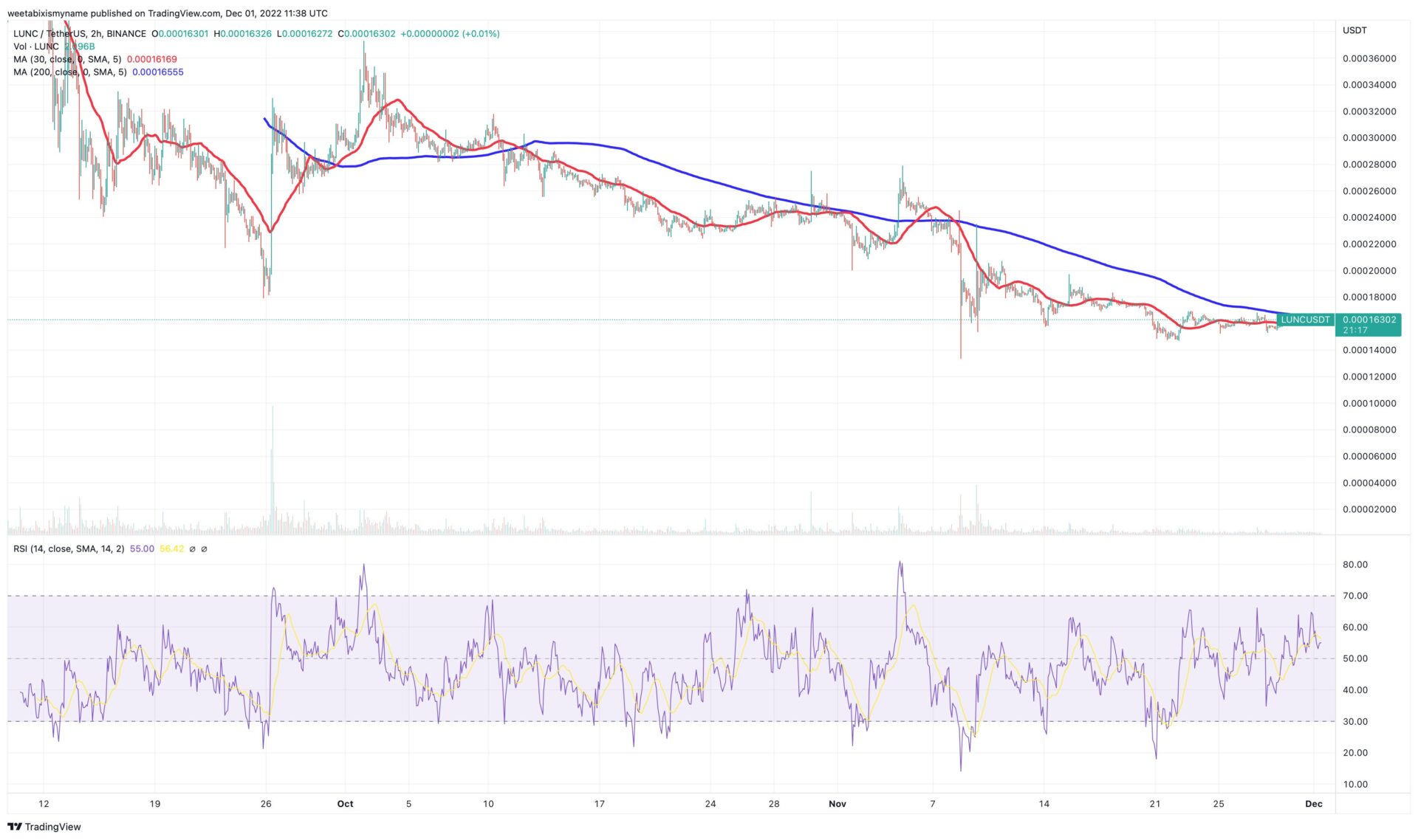Click the 30.00 level on RSI axis
1418x840 pixels.
(1355, 722)
